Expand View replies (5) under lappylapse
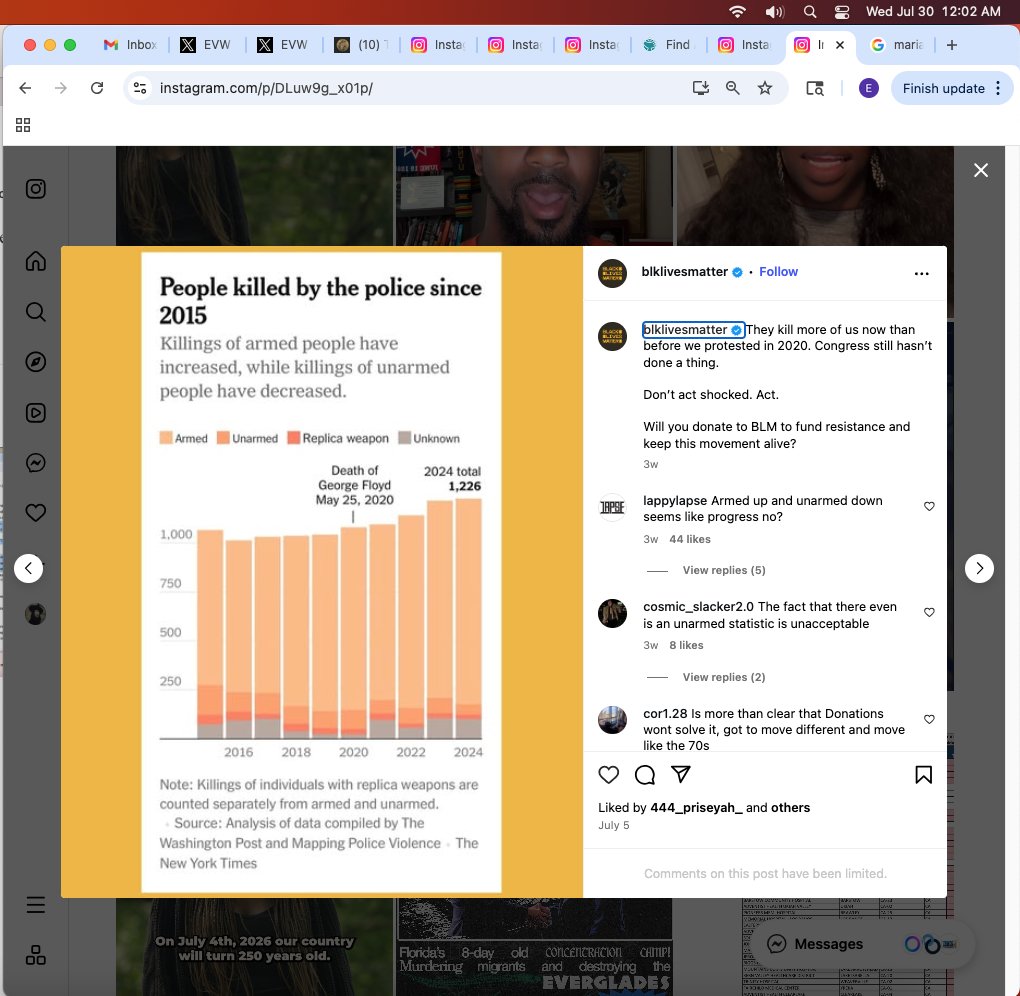 pyautogui.click(x=723, y=570)
